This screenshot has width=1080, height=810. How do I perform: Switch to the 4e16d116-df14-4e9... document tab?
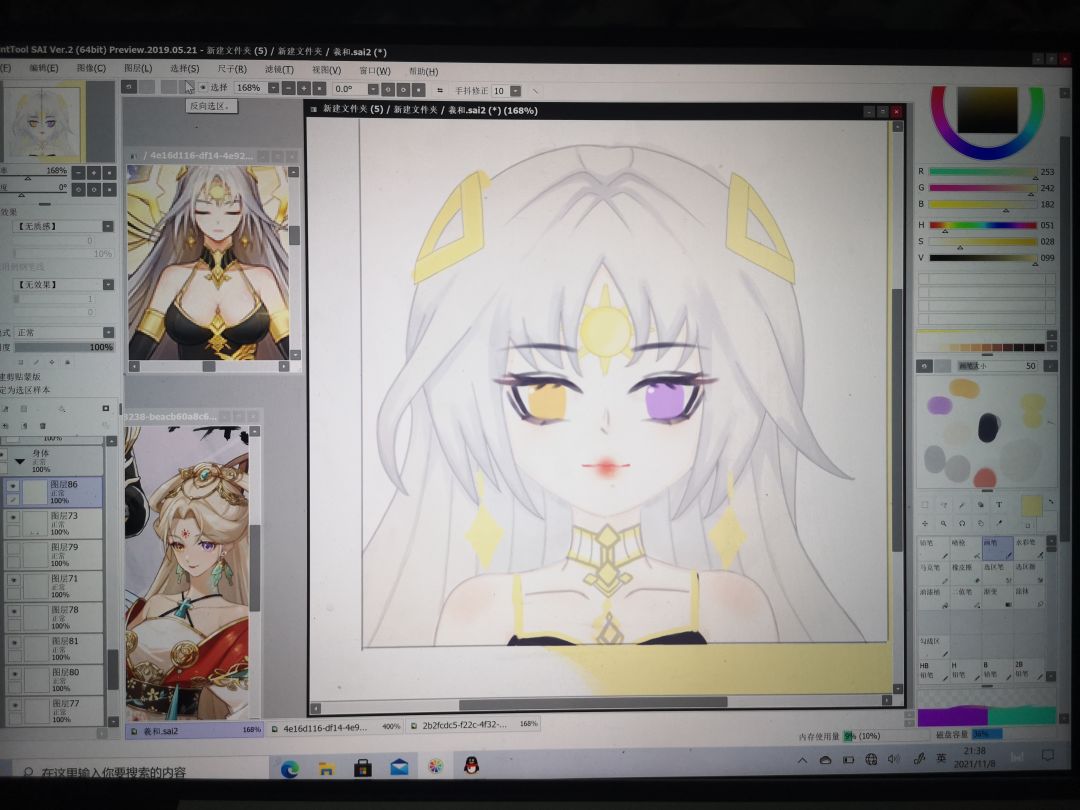coord(335,727)
